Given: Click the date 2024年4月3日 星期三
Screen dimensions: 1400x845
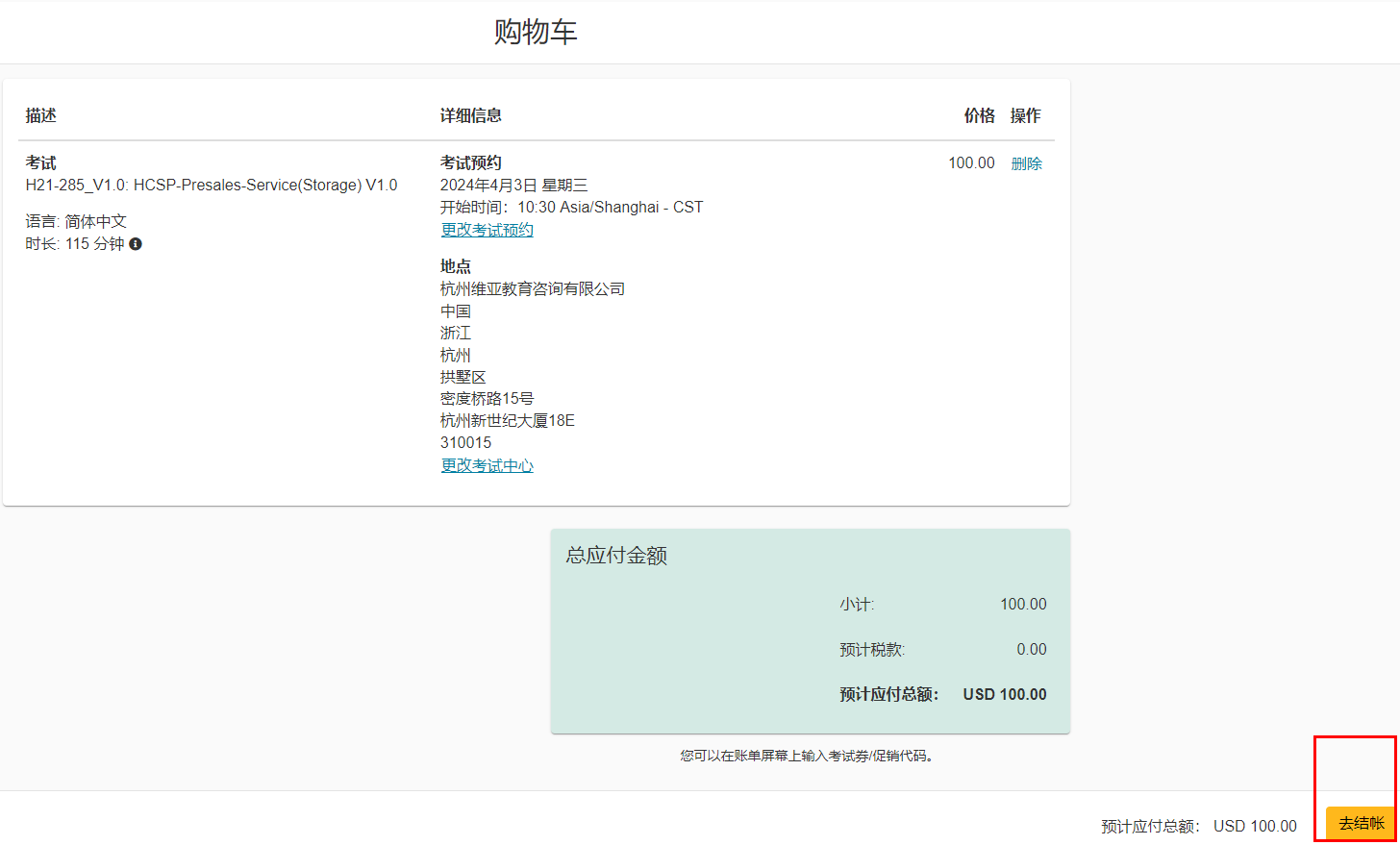Looking at the screenshot, I should pyautogui.click(x=513, y=185).
